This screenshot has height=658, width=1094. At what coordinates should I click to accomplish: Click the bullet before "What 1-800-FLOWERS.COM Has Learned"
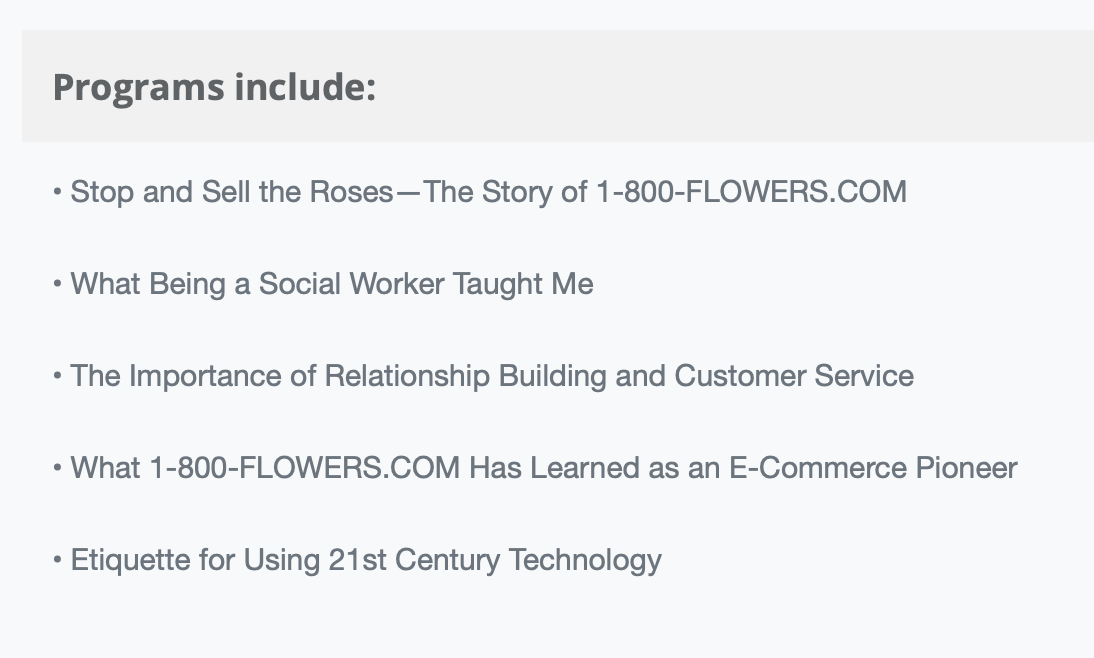pos(57,468)
